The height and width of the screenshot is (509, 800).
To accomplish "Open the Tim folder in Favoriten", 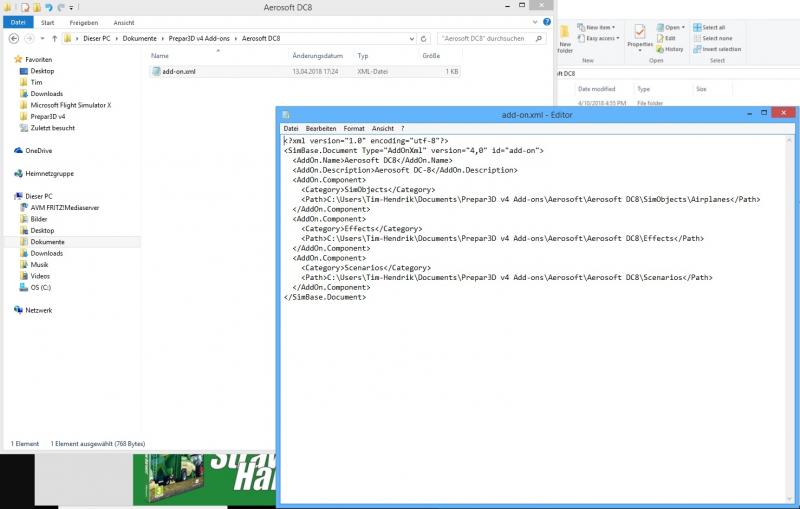I will (x=36, y=82).
